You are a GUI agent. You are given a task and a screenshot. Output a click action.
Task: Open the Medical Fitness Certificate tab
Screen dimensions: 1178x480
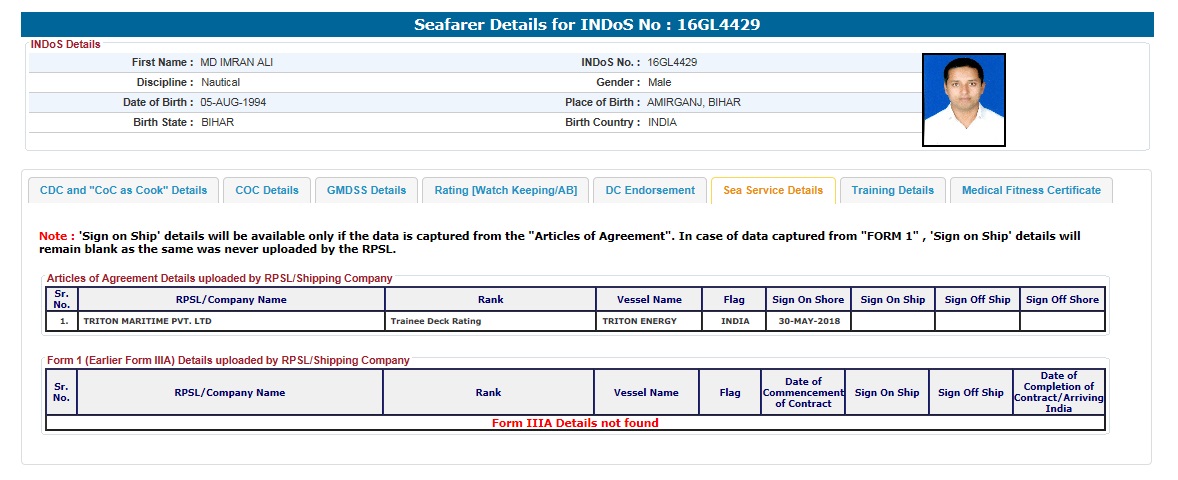[x=1031, y=190]
